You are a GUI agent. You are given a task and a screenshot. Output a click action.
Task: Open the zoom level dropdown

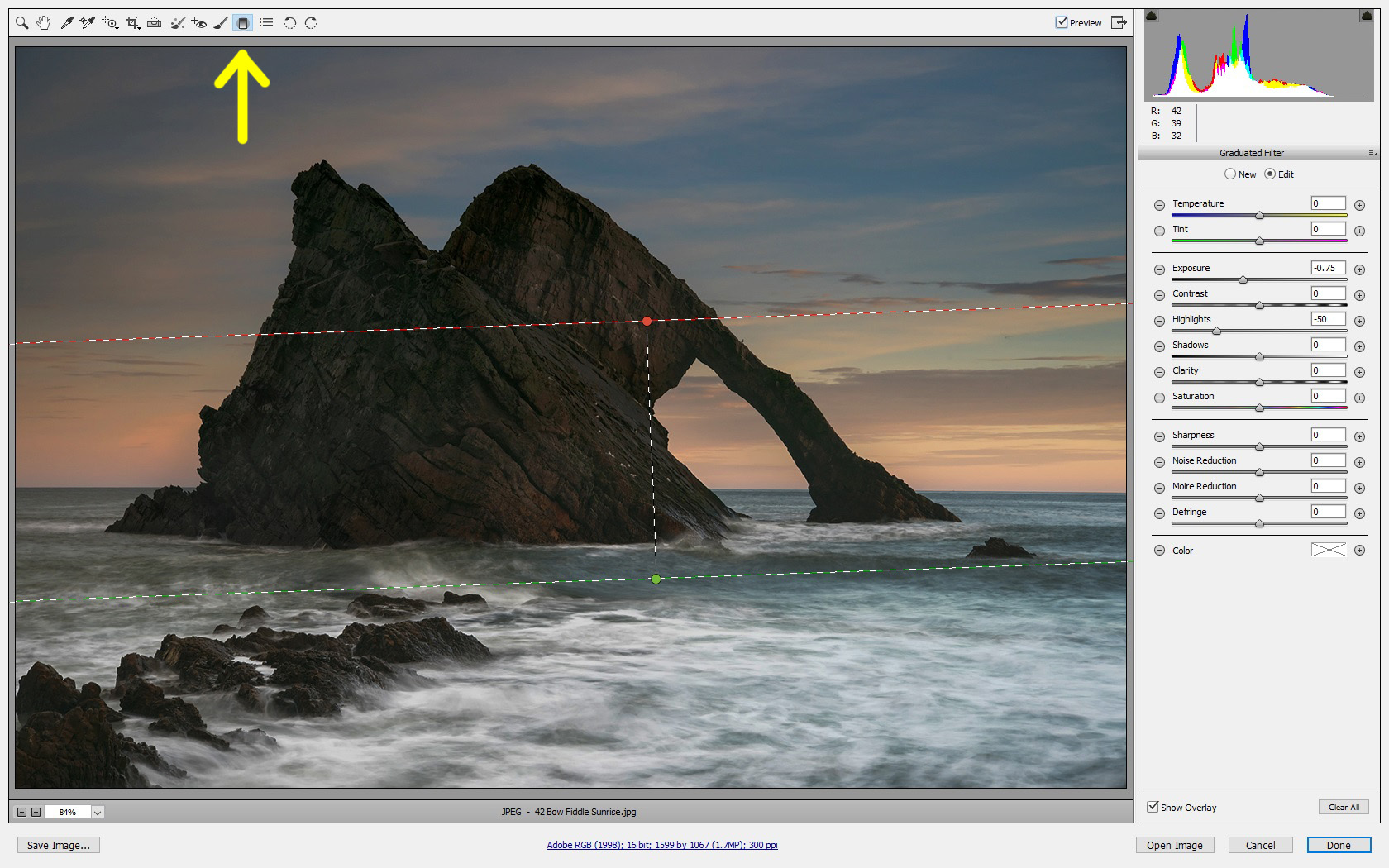tap(98, 813)
